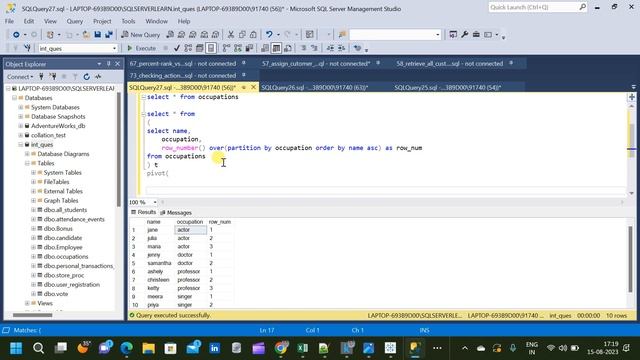The image size is (640, 360).
Task: Open the zoom 100 % dropdown
Action: coord(155,202)
